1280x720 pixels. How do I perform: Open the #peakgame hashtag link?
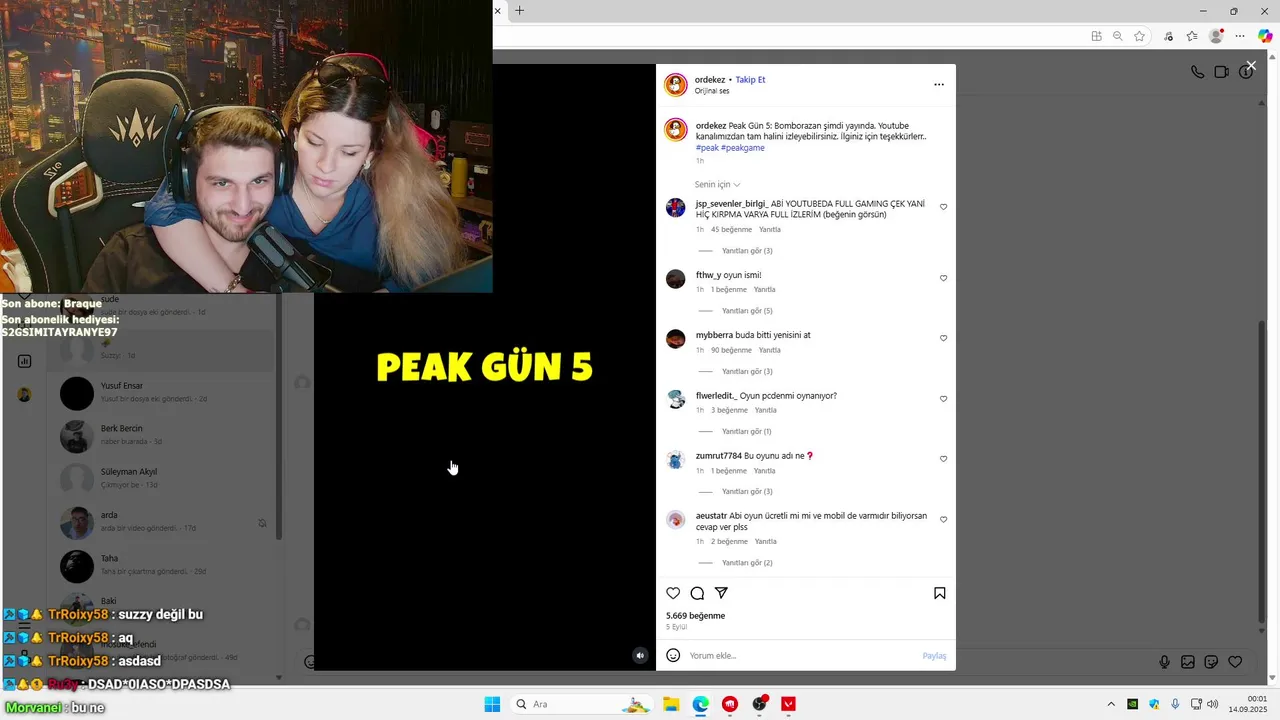743,148
